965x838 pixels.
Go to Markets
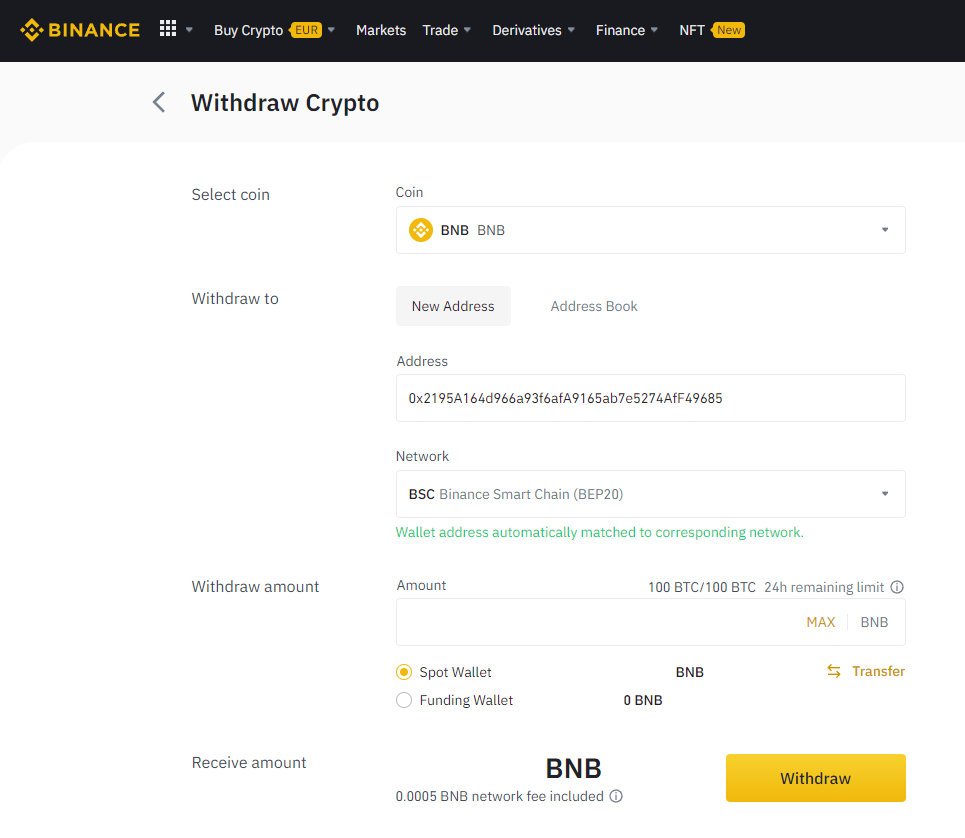click(381, 30)
